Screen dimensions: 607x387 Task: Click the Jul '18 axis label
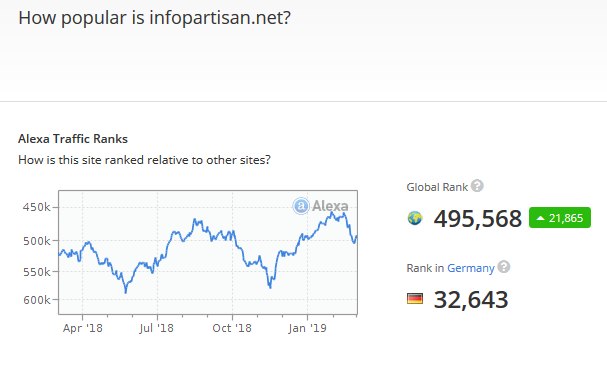[156, 328]
